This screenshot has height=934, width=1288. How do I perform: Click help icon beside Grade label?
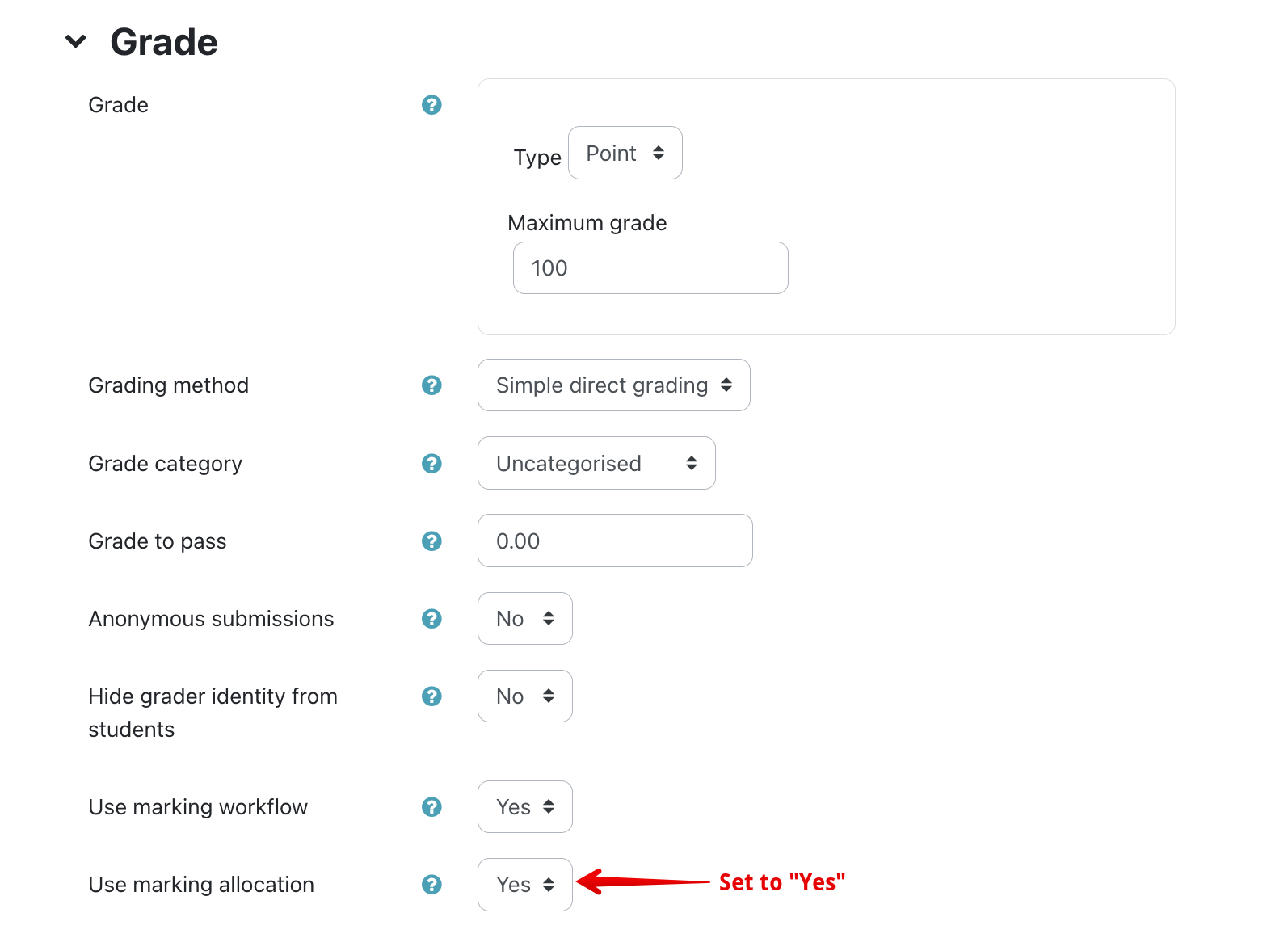click(431, 105)
